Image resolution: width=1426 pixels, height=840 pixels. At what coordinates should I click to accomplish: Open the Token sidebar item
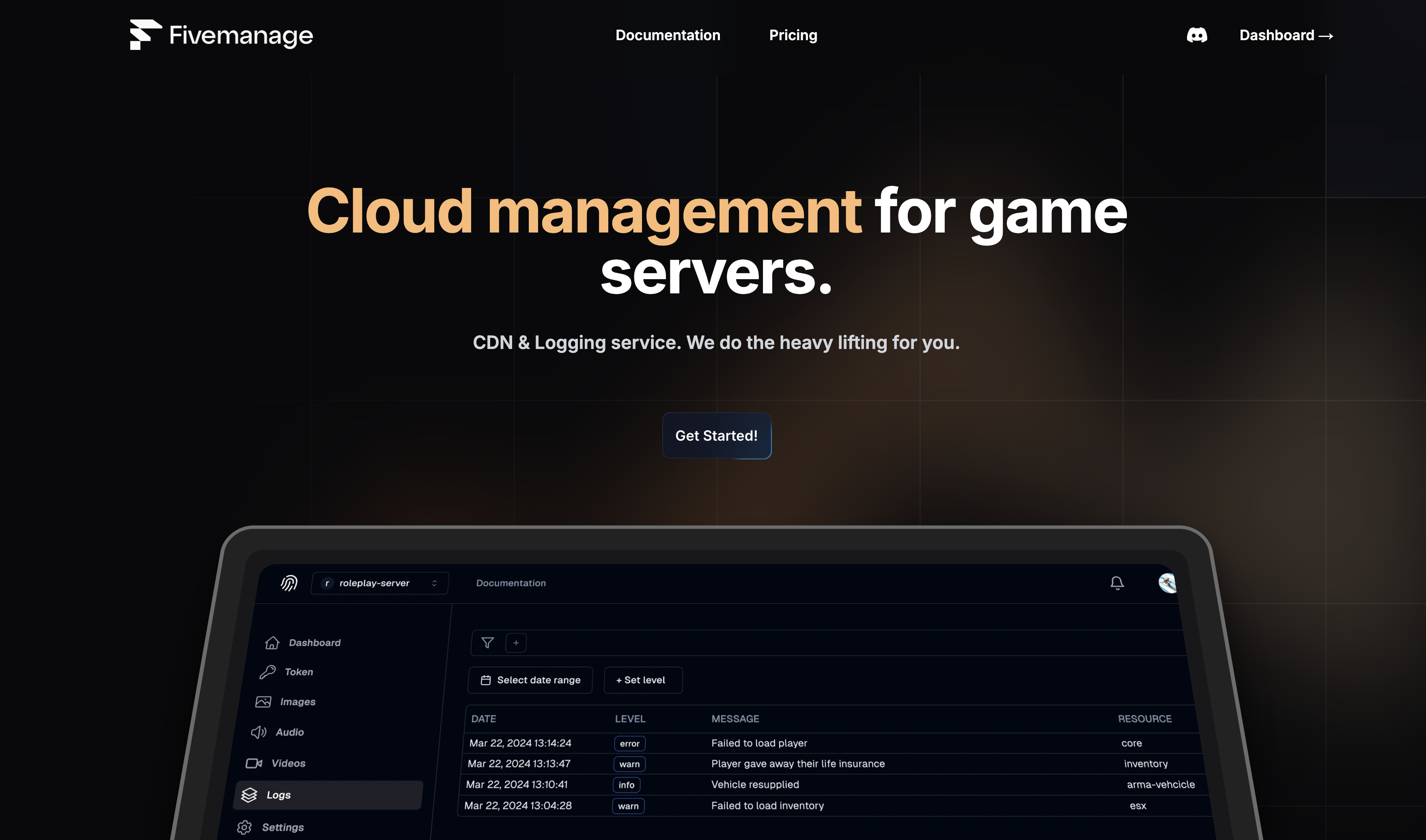click(x=298, y=672)
